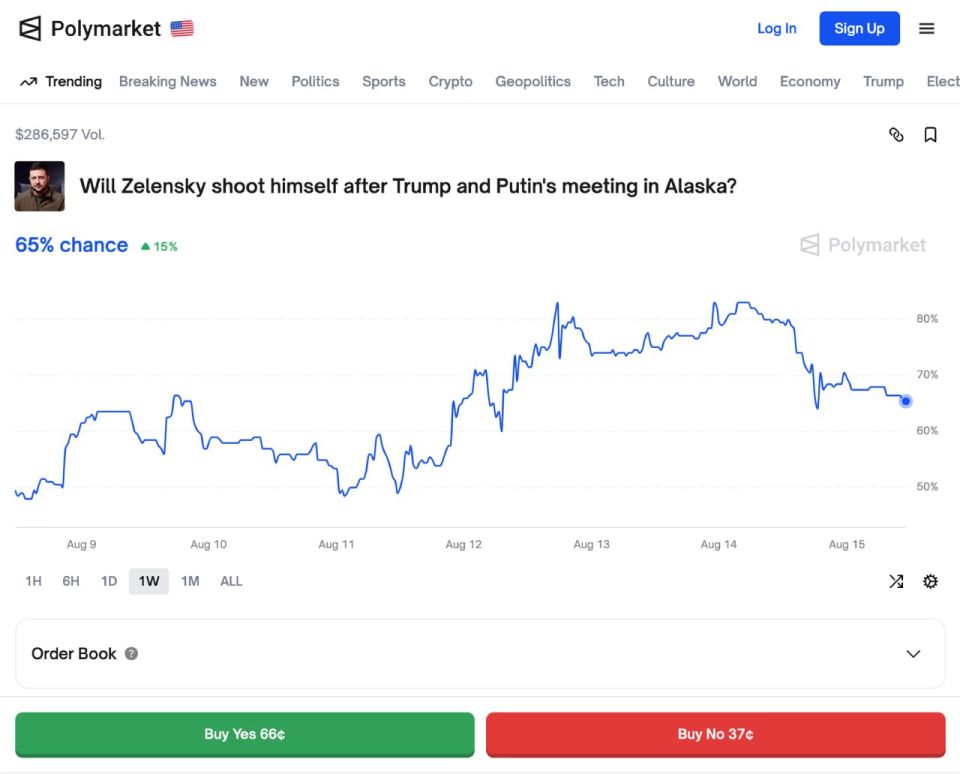Open the Politics category tab
Image resolution: width=960 pixels, height=774 pixels.
pos(315,81)
